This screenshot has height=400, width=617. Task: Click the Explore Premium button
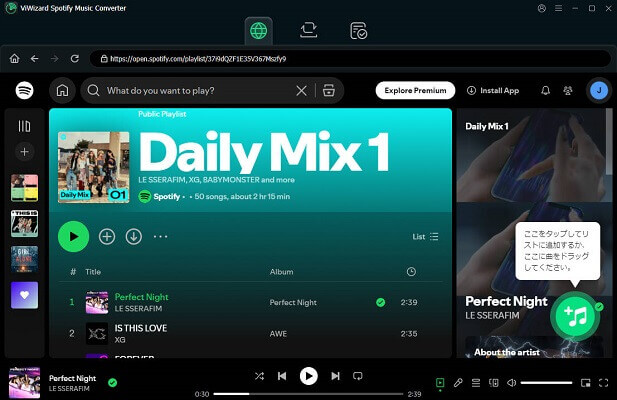pos(415,90)
